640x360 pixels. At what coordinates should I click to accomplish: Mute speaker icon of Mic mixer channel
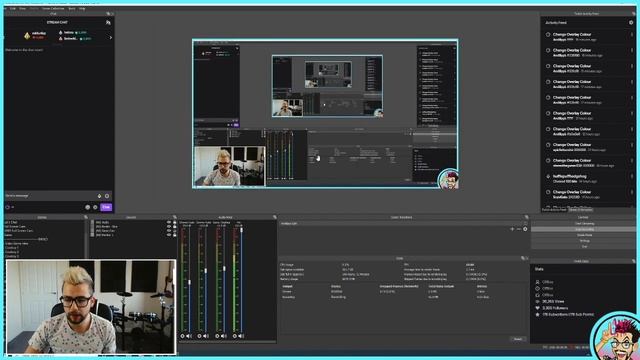tap(241, 336)
